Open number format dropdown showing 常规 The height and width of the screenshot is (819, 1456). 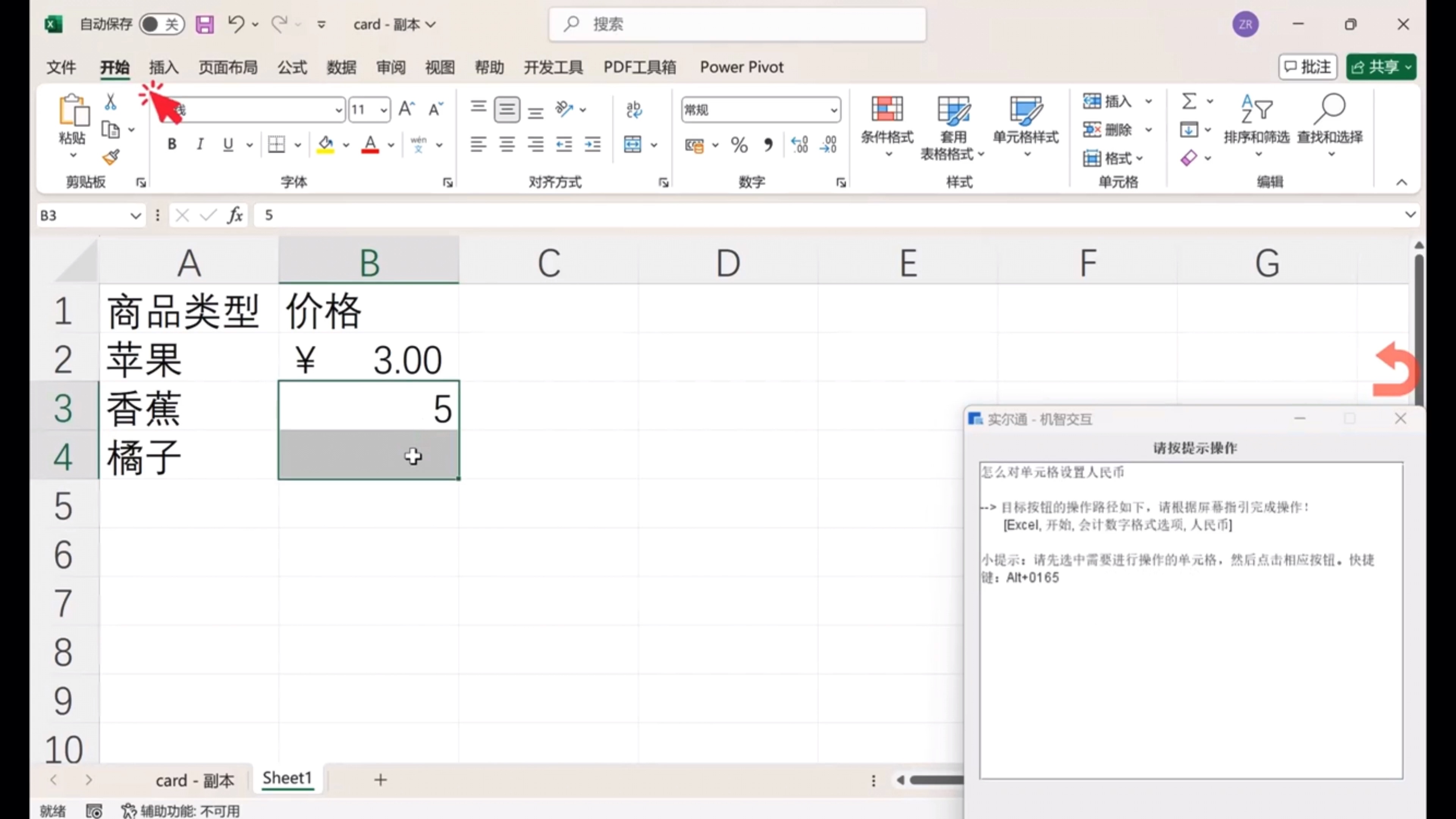834,110
